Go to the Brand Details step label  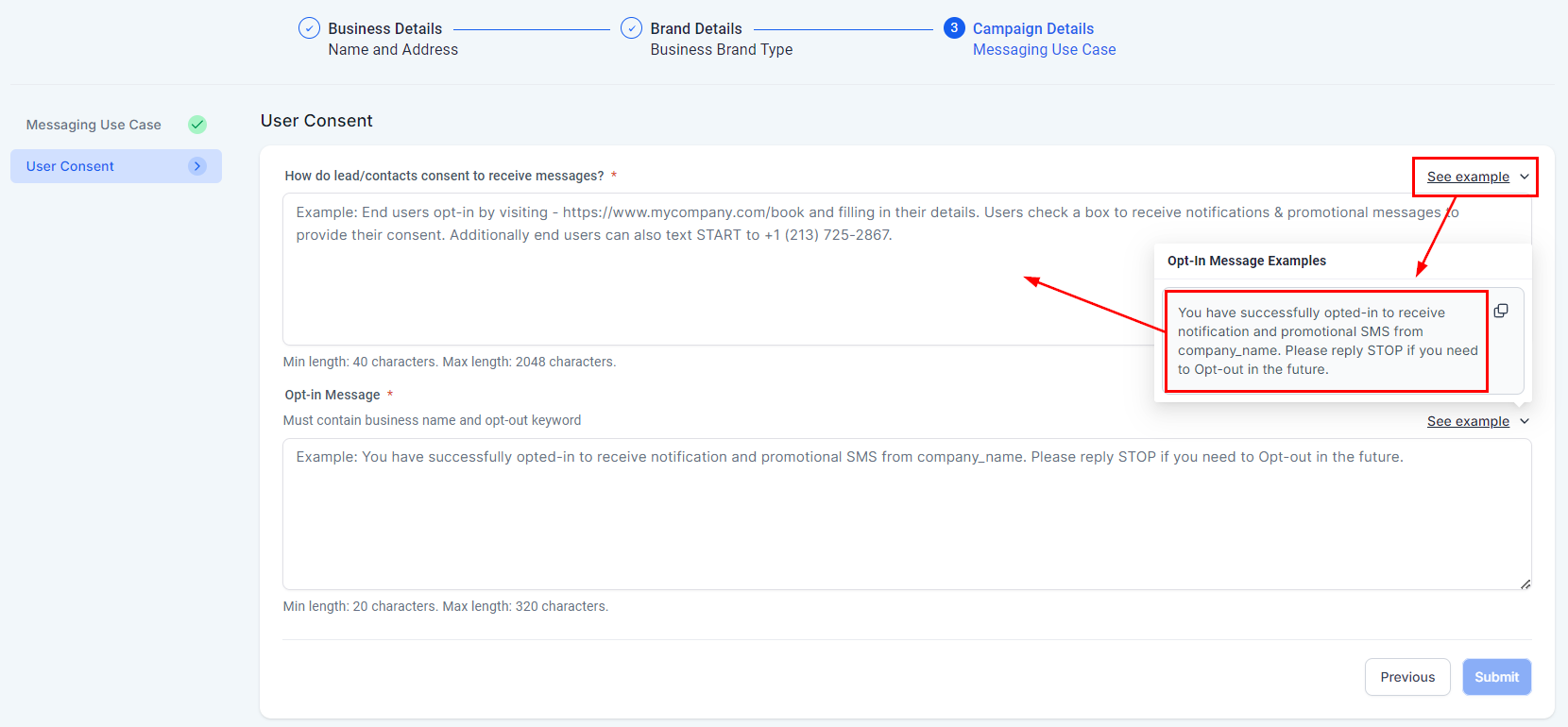[x=696, y=28]
